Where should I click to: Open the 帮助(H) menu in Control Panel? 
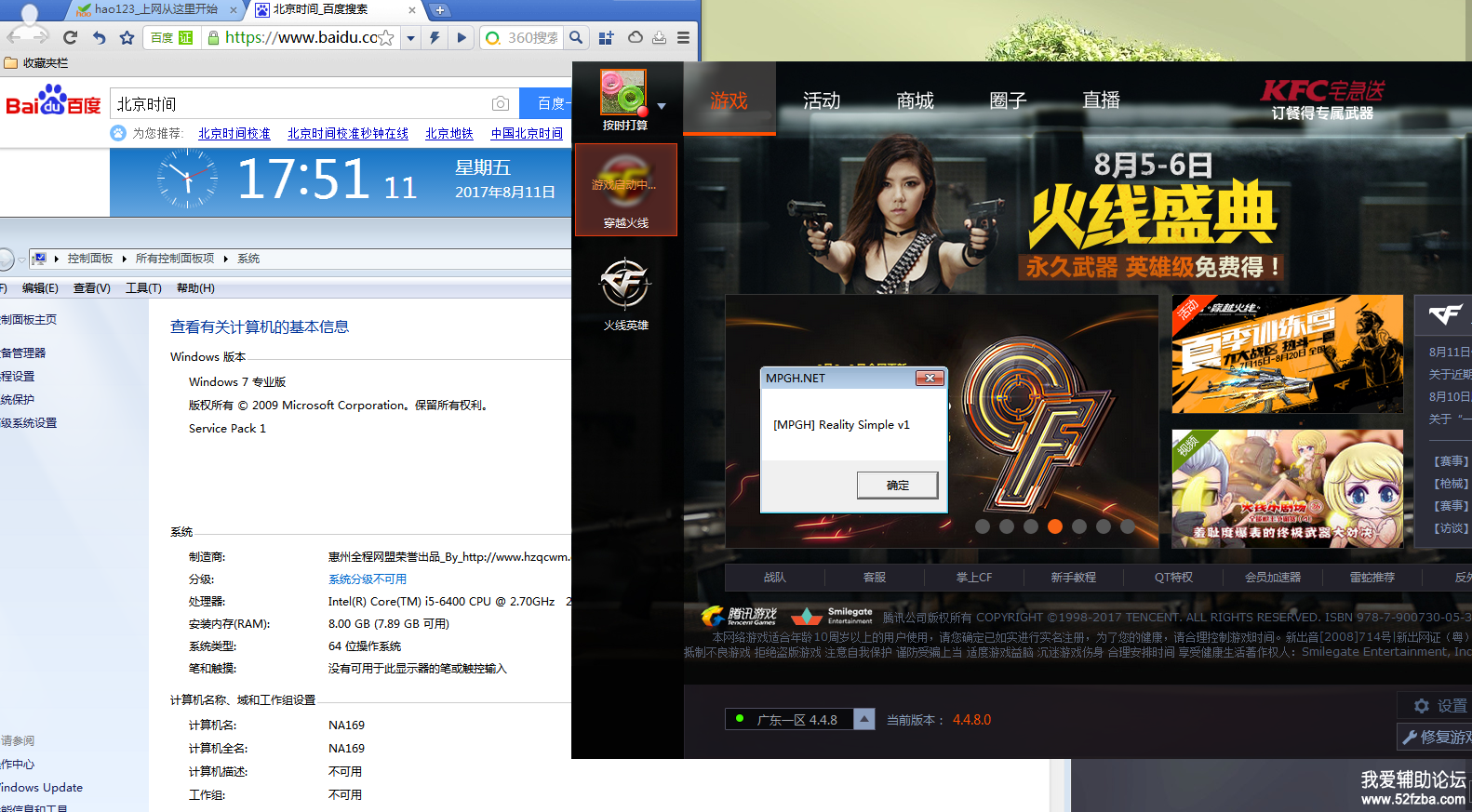(x=195, y=288)
